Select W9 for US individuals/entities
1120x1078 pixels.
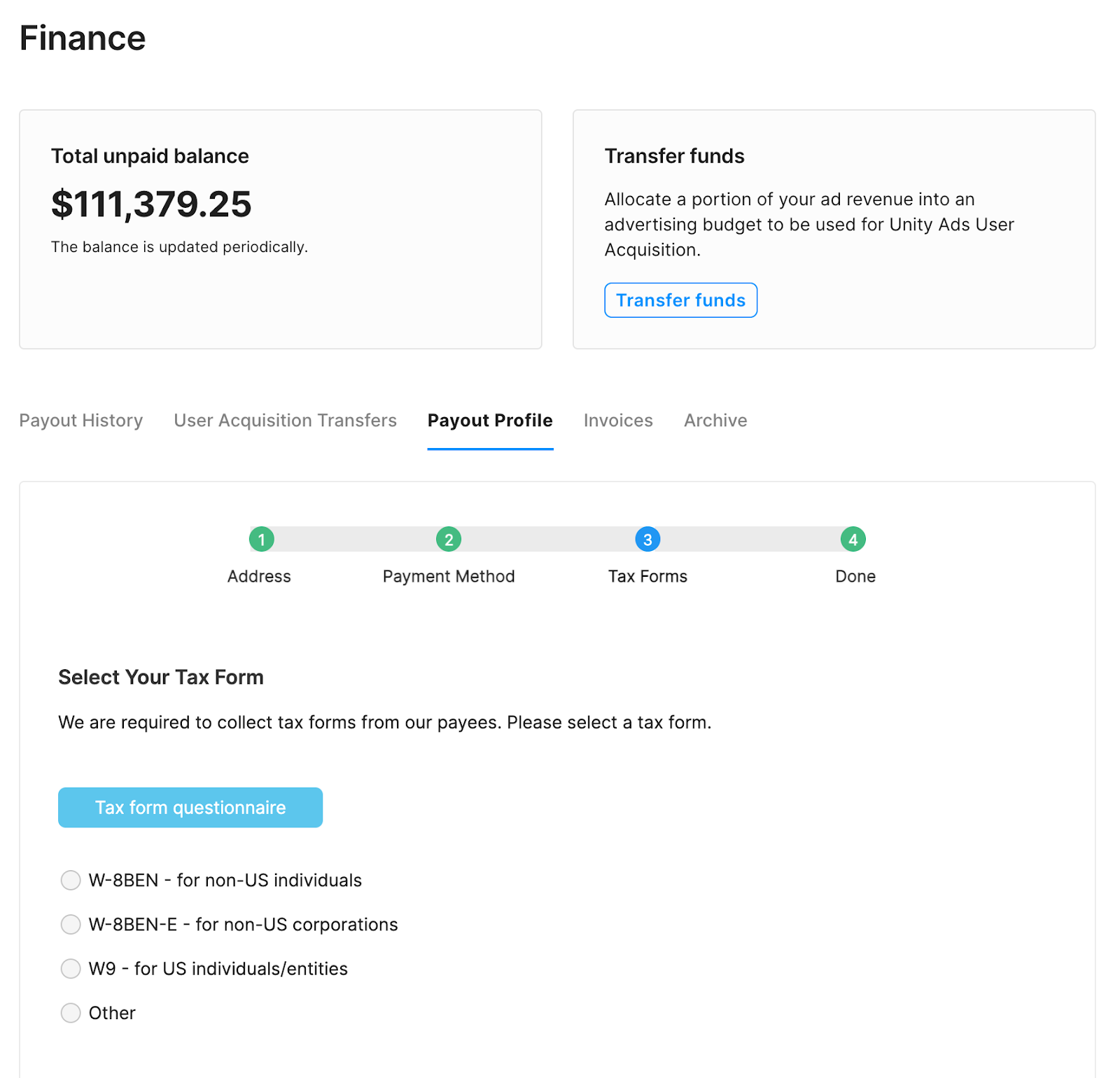tap(71, 968)
